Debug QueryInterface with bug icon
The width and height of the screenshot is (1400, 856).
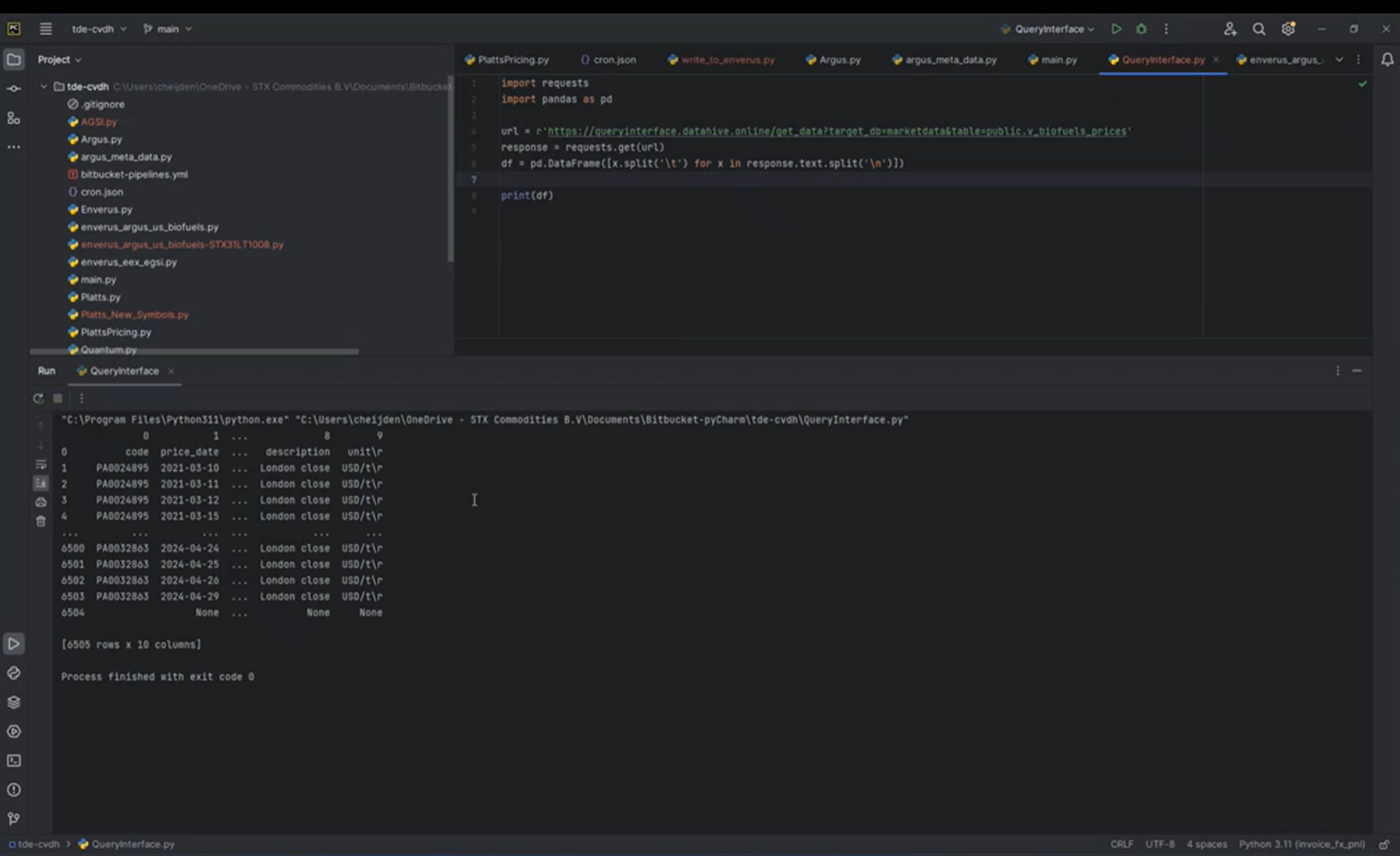1141,28
